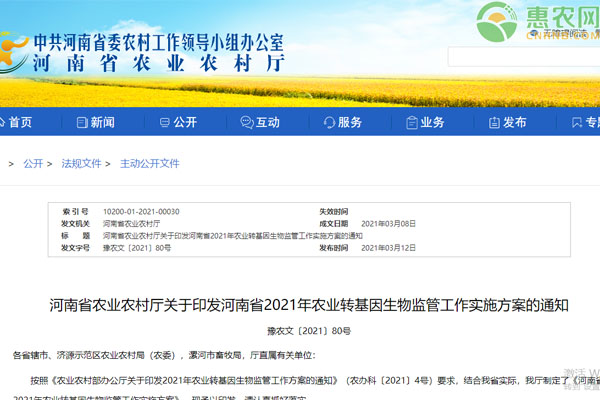Select issuing agency value 河南省农业农村厅
This screenshot has width=600, height=400.
pyautogui.click(x=131, y=224)
